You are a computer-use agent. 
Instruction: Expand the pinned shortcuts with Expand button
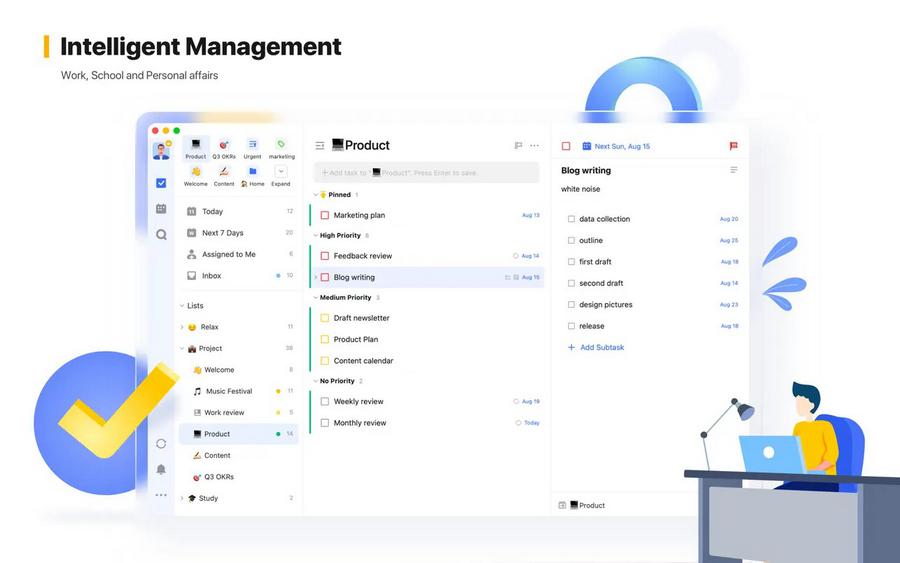pyautogui.click(x=281, y=176)
